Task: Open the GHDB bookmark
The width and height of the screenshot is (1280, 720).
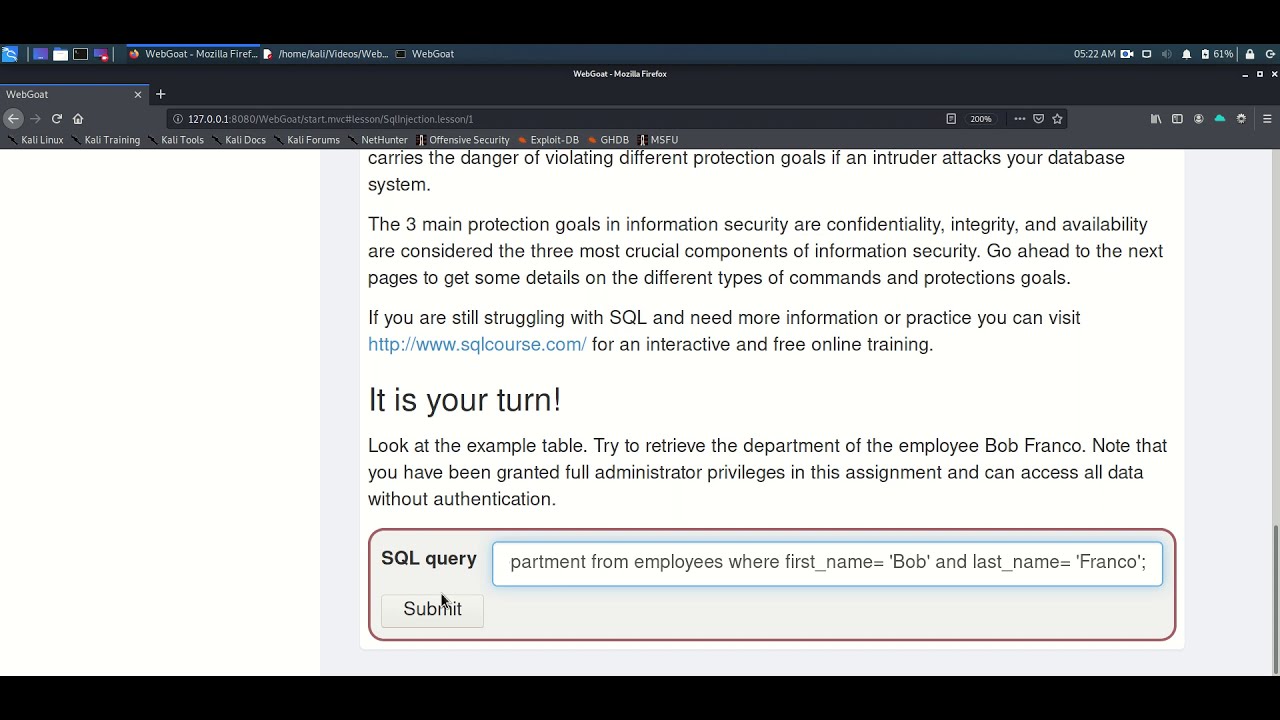Action: [608, 140]
